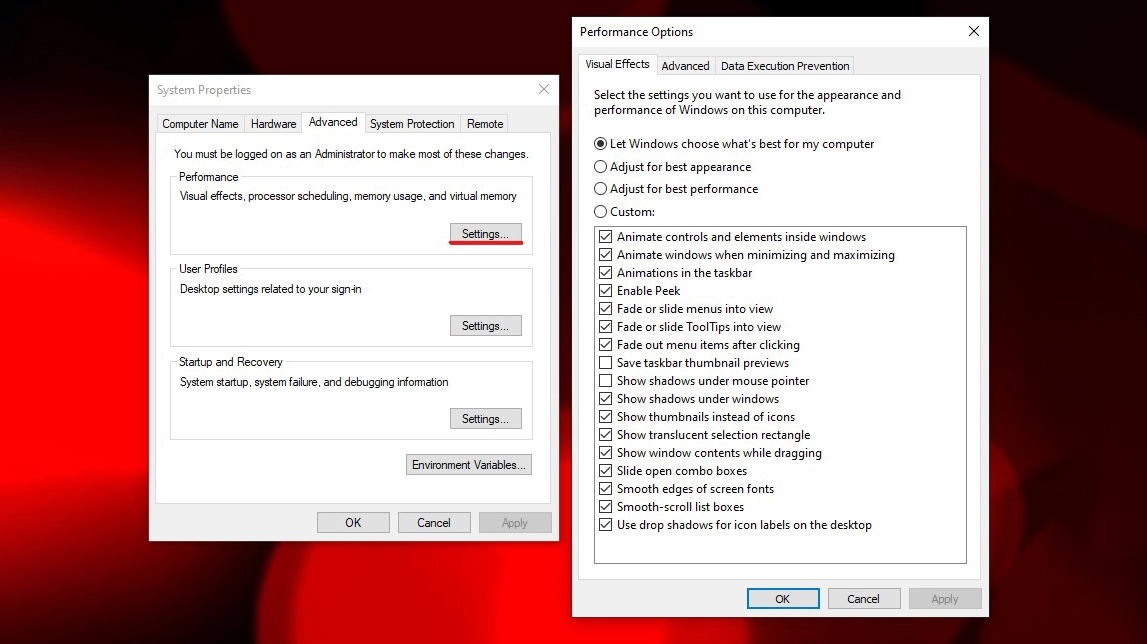The image size is (1147, 644).
Task: Click OK in System Properties window
Action: pos(353,523)
